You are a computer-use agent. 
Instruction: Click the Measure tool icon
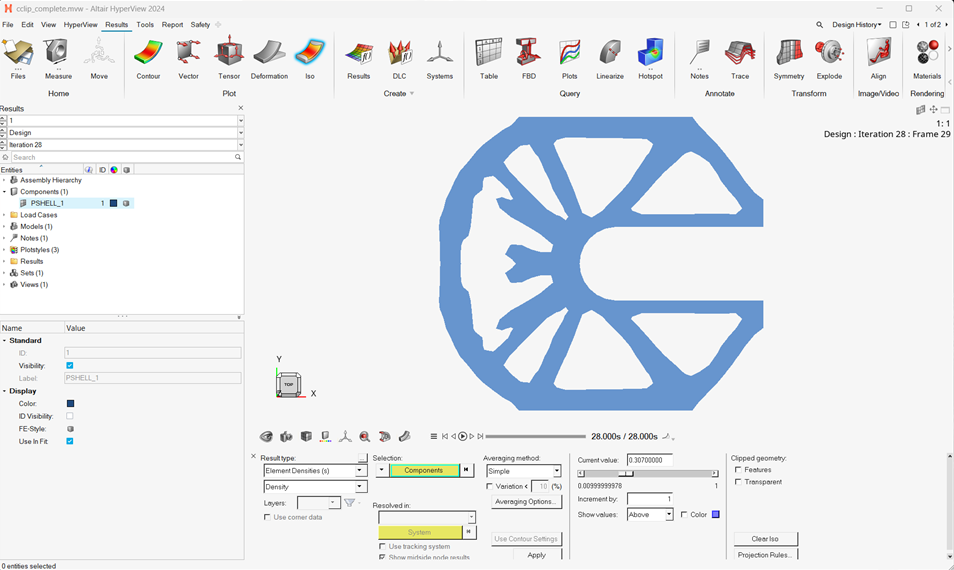click(x=58, y=56)
